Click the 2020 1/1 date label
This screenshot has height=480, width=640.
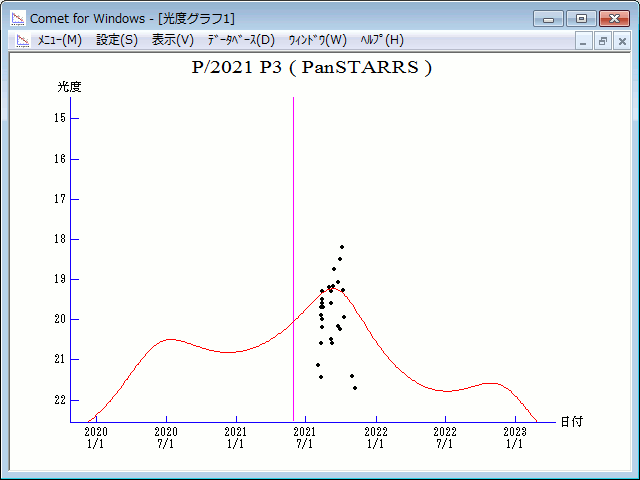pos(96,438)
